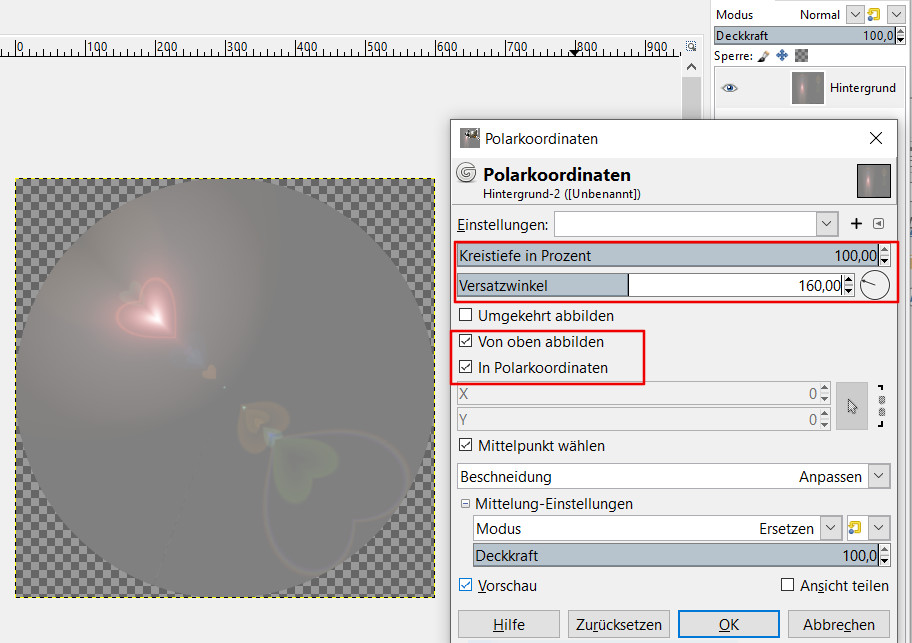Image resolution: width=912 pixels, height=643 pixels.
Task: Click the layer Deckkraft slider in layers panel
Action: [x=804, y=35]
